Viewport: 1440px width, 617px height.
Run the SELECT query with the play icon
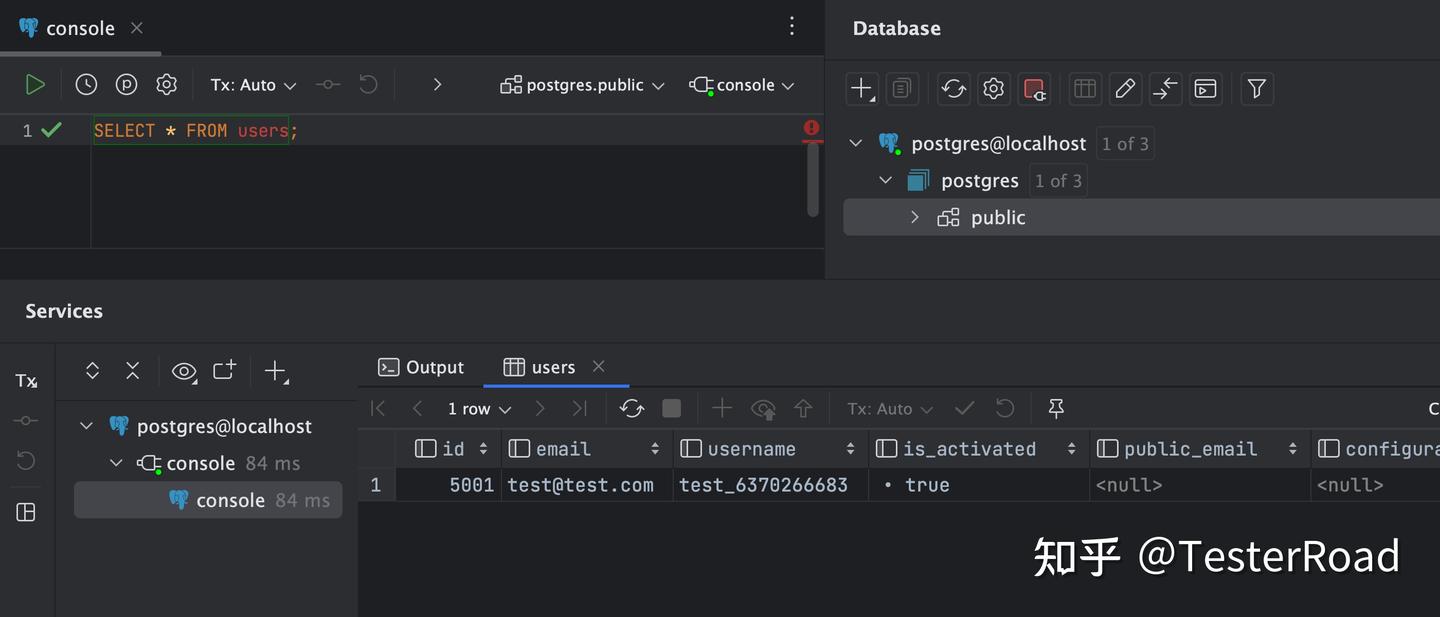tap(35, 84)
